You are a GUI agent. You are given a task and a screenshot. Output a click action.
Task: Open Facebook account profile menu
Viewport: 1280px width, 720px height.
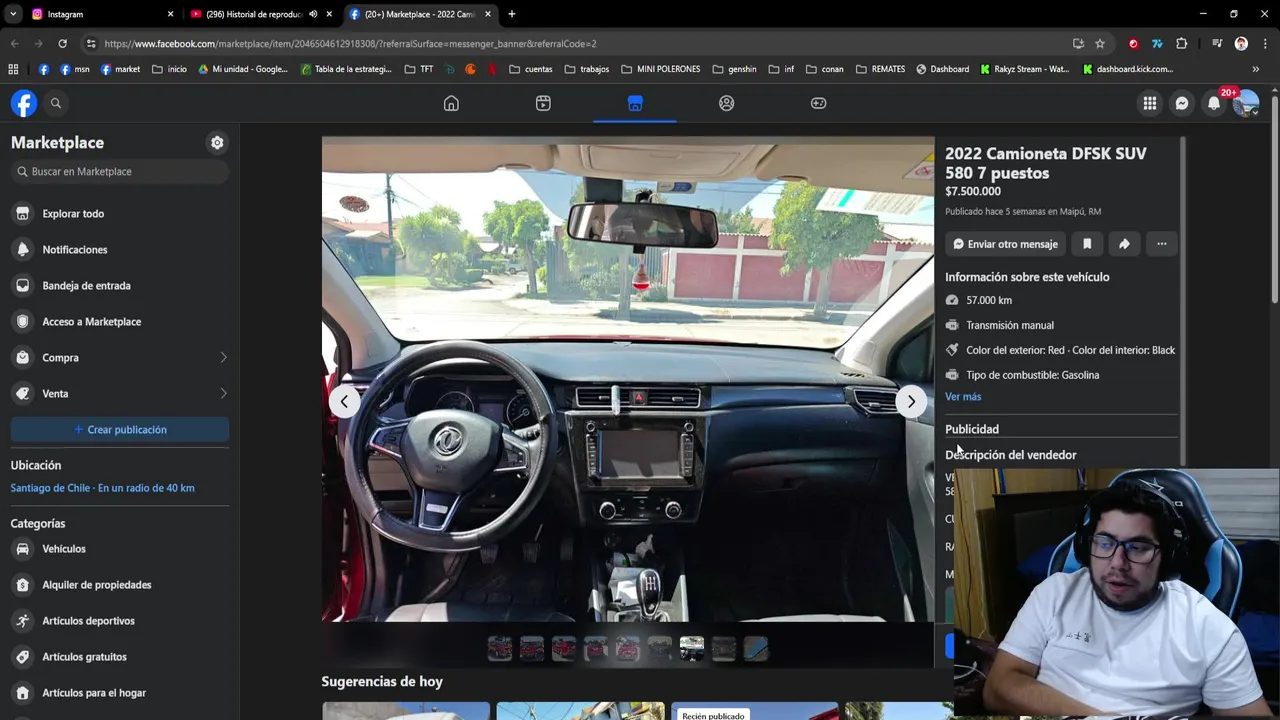coord(1246,103)
